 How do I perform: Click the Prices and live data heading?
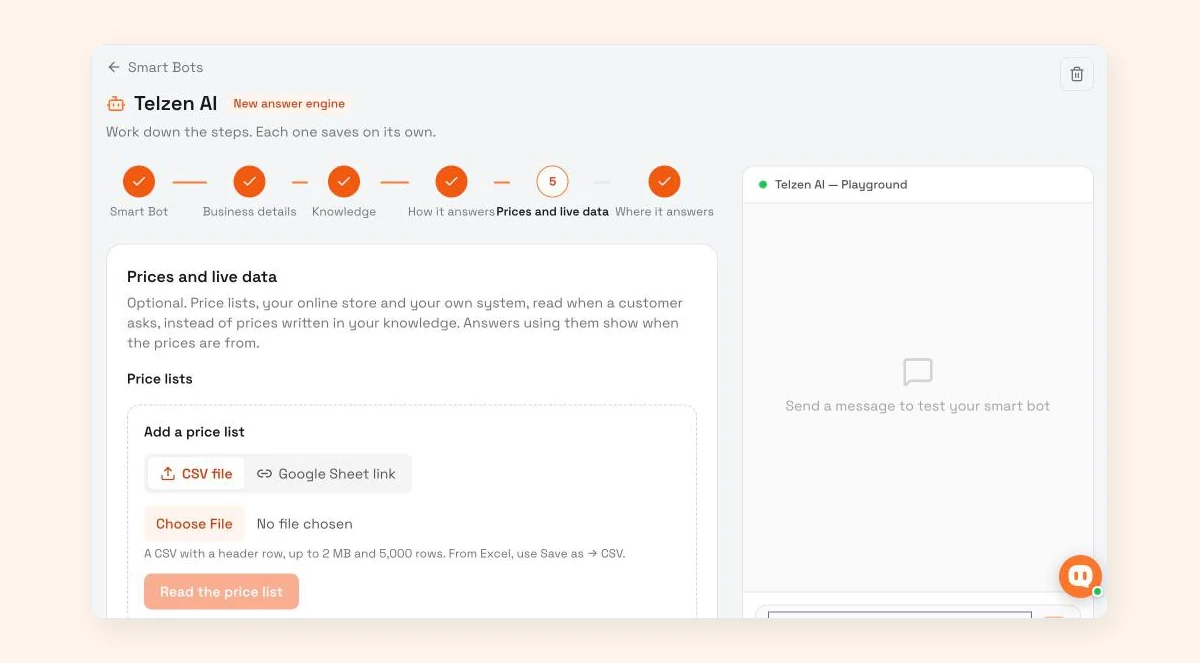(202, 277)
